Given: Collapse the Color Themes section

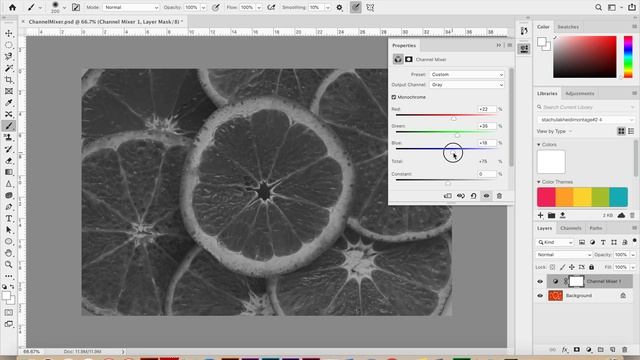Looking at the screenshot, I should click(539, 182).
